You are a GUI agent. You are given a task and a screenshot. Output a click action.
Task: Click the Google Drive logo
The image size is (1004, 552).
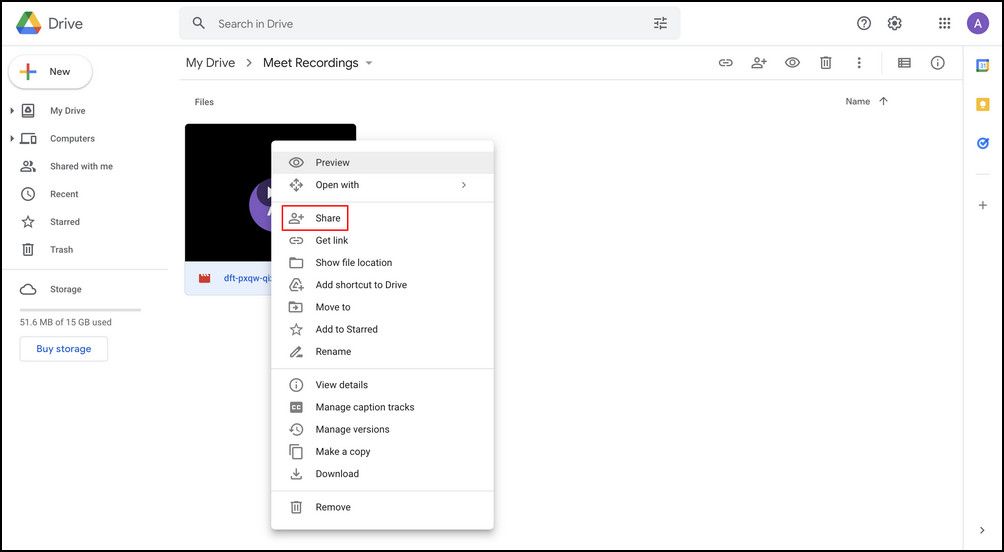coord(29,24)
